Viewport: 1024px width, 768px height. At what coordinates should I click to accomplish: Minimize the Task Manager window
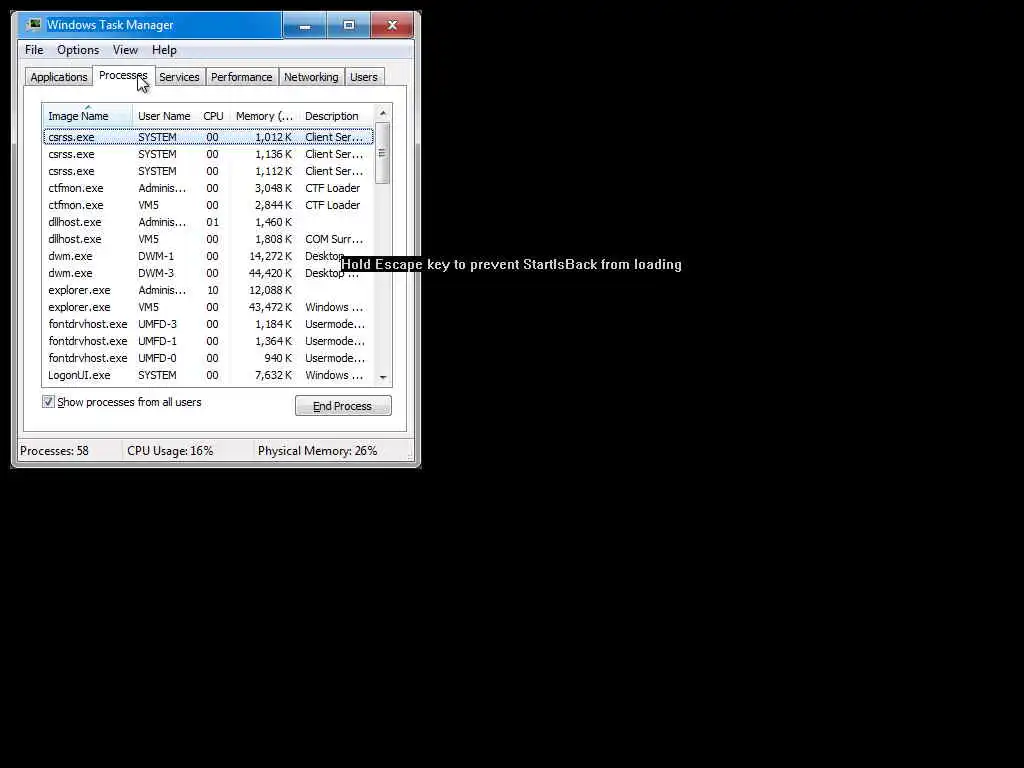[x=304, y=25]
